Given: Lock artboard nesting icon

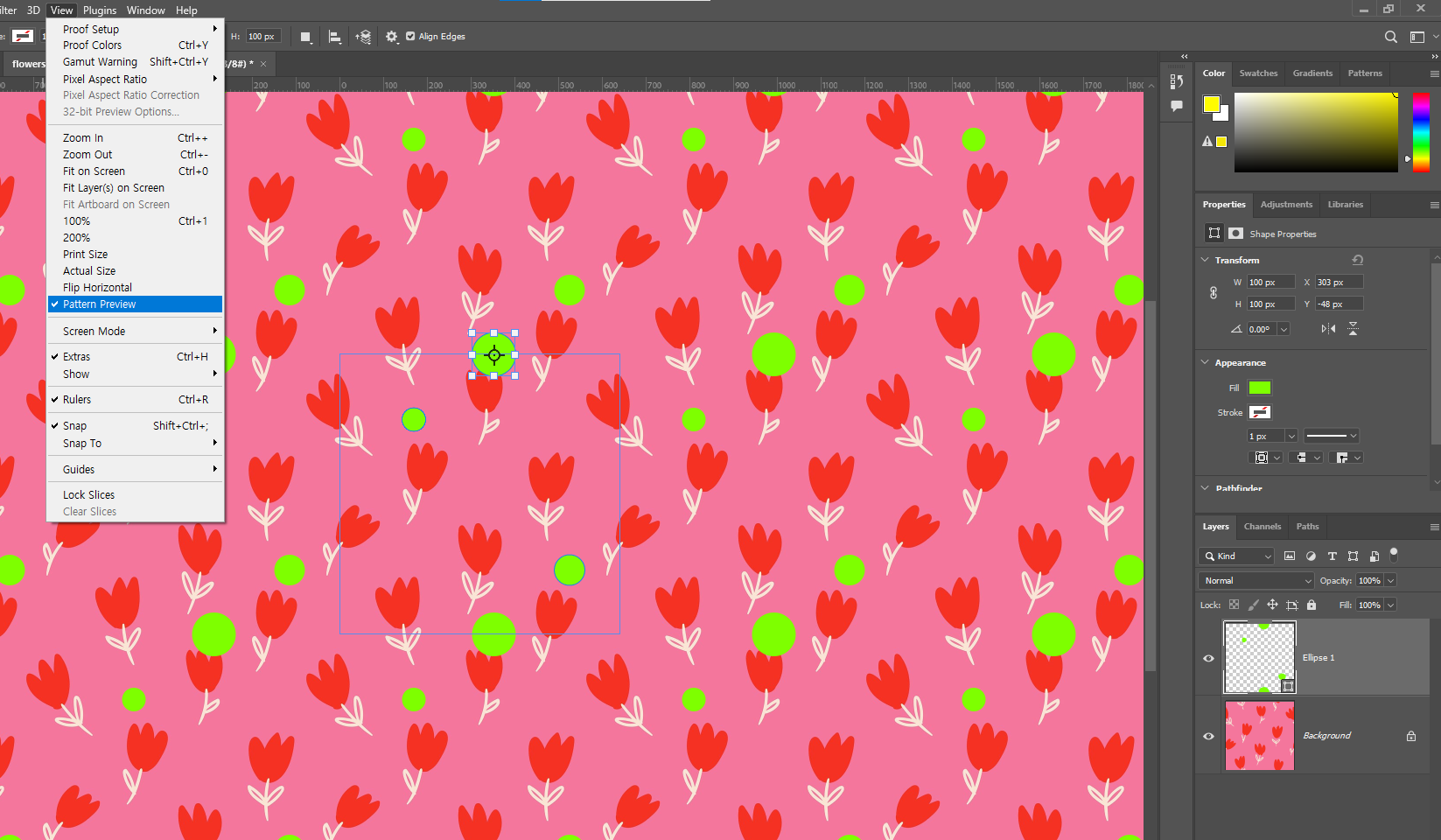Looking at the screenshot, I should (x=1291, y=605).
